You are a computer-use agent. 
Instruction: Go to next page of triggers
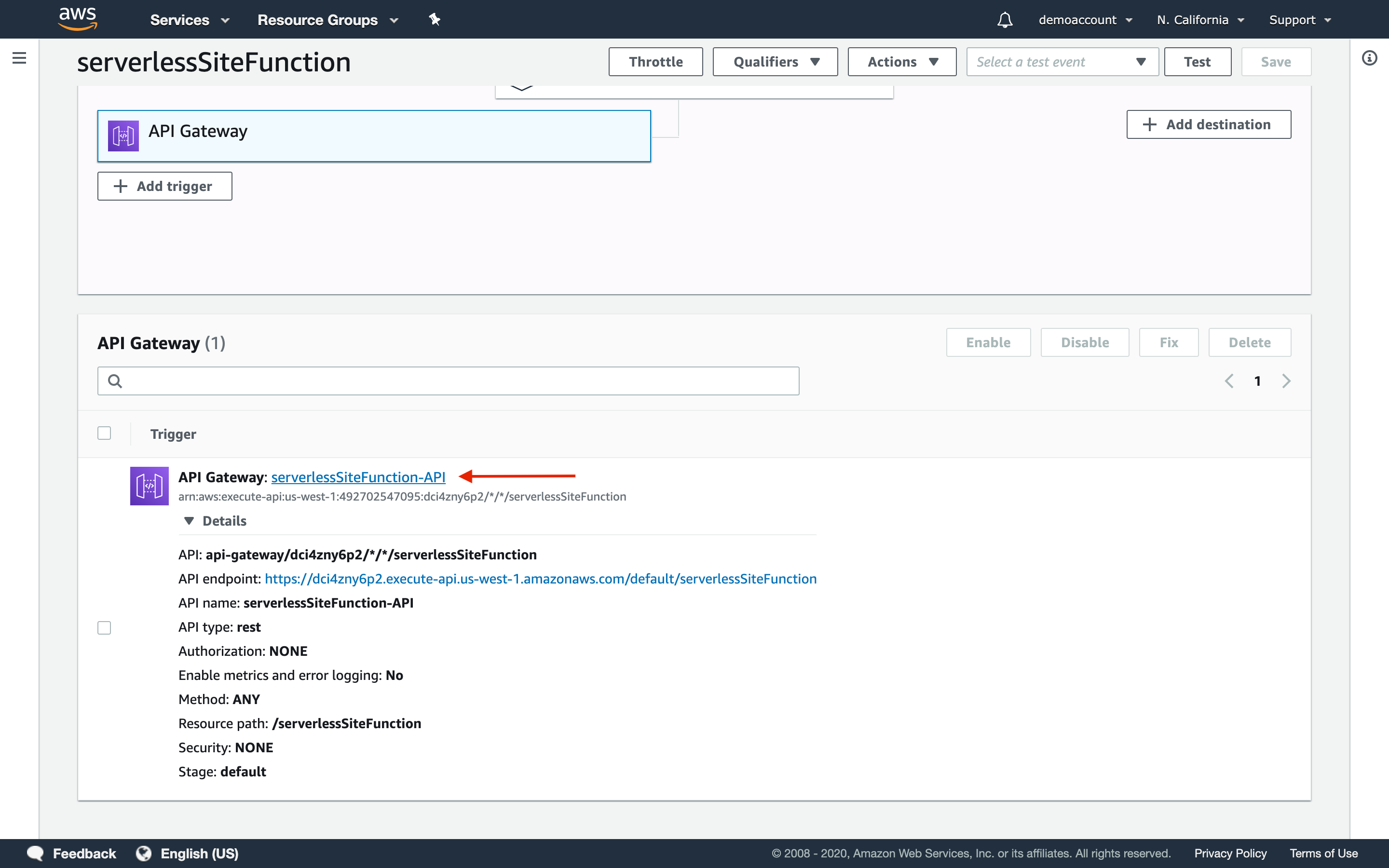(x=1286, y=381)
